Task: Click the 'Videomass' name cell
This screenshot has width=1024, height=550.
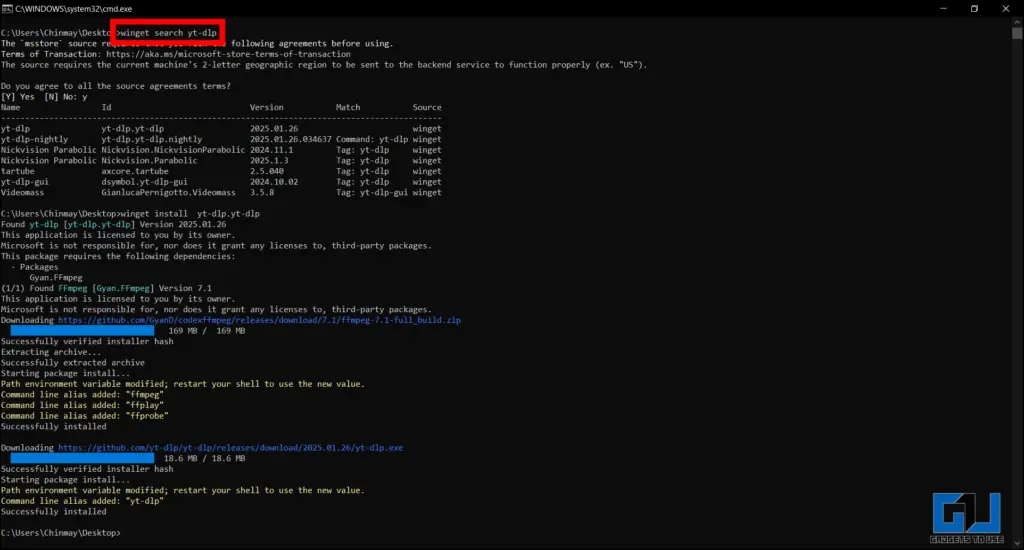Action: (22, 193)
